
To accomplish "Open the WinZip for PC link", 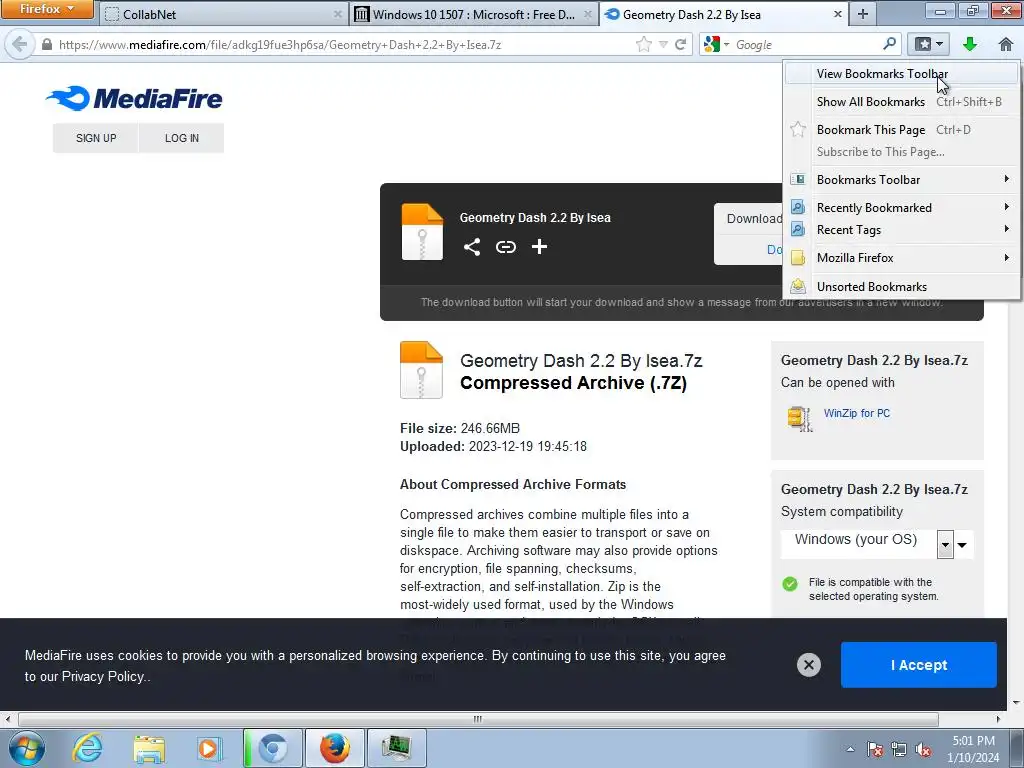I will click(x=856, y=413).
